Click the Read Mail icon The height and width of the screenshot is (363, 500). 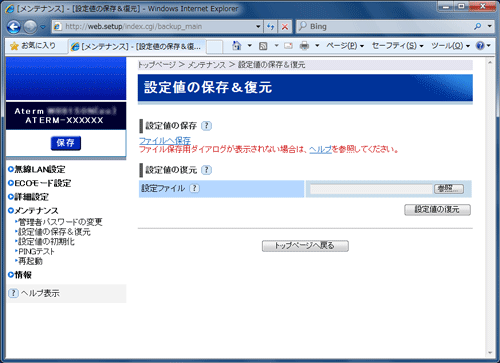click(288, 46)
